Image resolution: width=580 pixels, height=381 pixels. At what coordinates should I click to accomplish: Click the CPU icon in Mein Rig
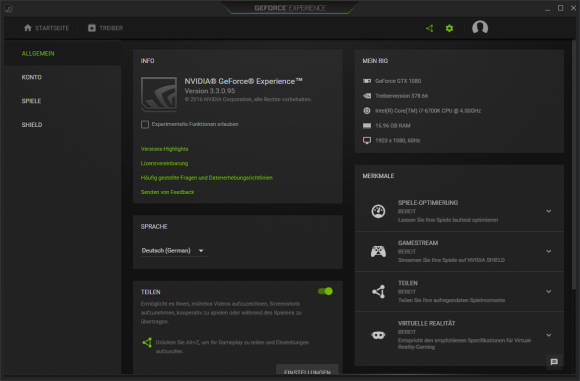point(367,111)
